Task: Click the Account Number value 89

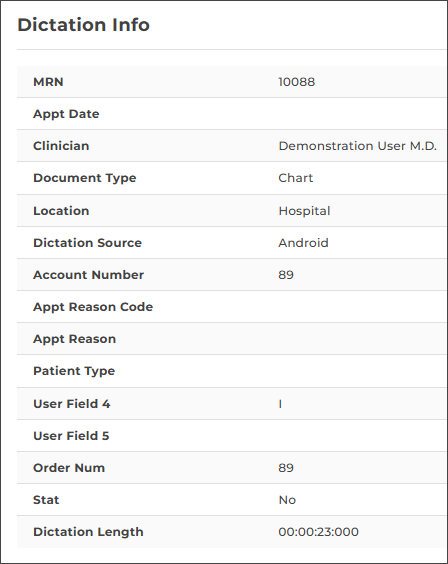Action: tap(286, 275)
